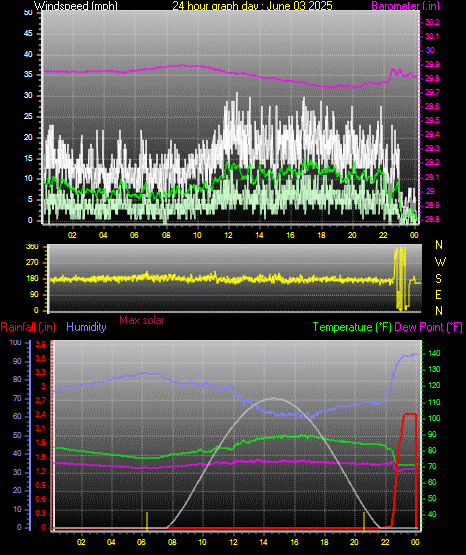
Task: Click the "140" temperature axis value
Action: point(434,353)
